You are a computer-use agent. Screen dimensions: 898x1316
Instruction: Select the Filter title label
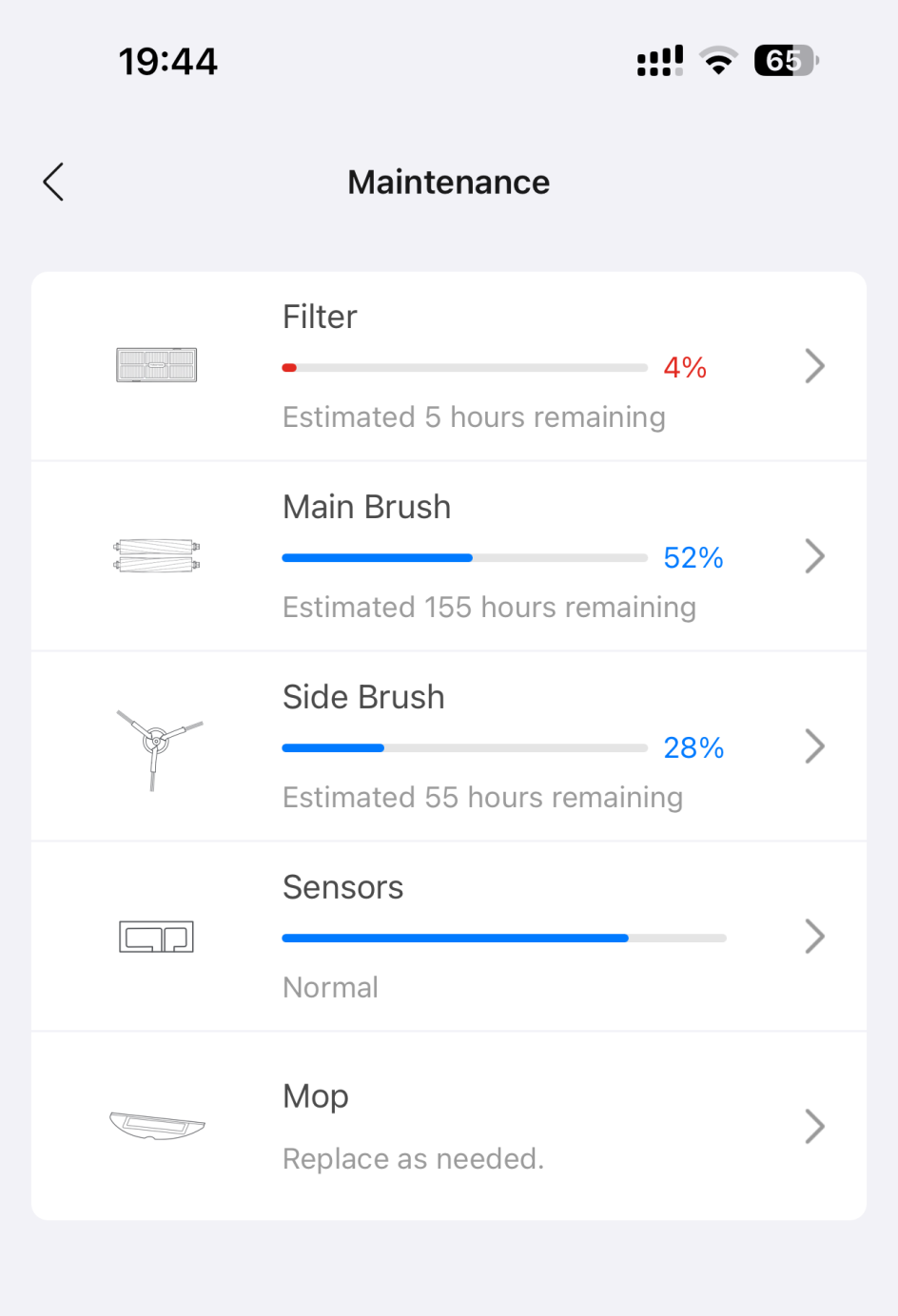320,317
